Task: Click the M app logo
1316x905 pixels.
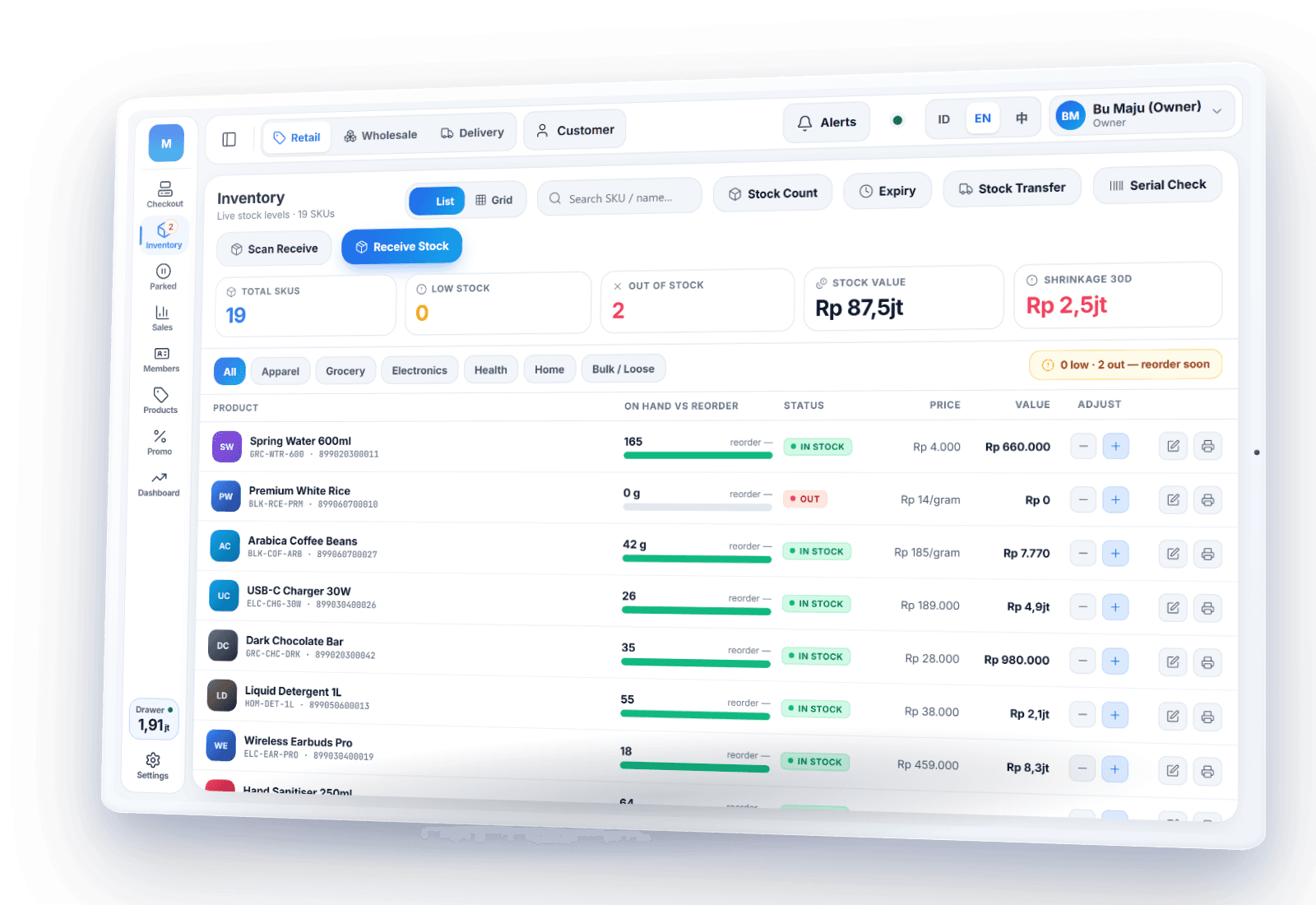Action: [166, 143]
